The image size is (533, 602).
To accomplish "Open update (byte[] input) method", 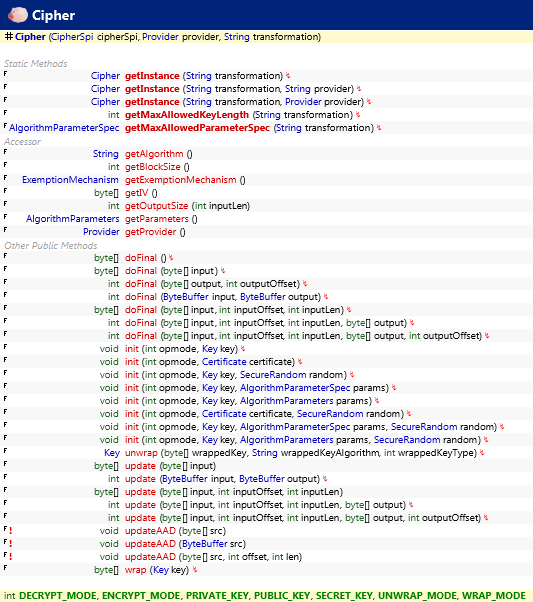I will tap(140, 466).
